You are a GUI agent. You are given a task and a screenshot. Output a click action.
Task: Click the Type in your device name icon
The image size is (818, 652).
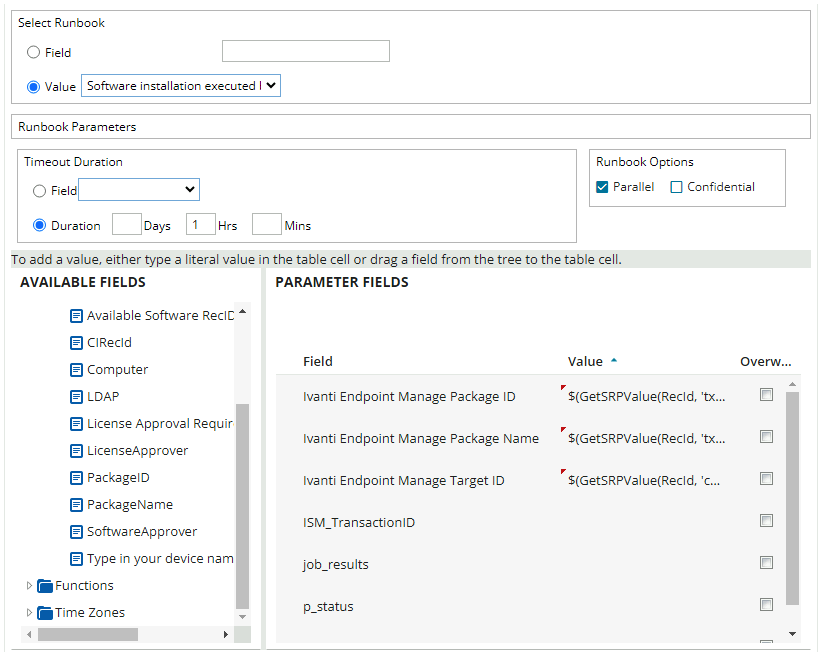point(76,559)
